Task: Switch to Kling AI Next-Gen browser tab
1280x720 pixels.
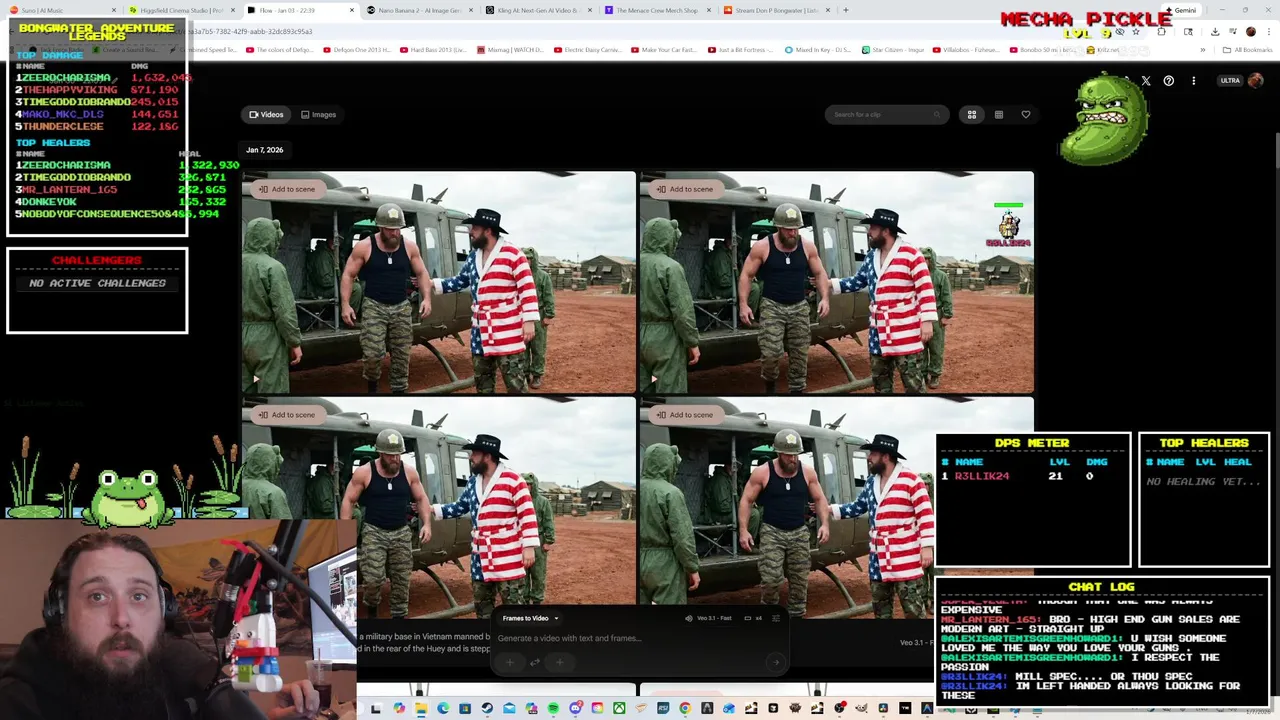Action: point(540,10)
